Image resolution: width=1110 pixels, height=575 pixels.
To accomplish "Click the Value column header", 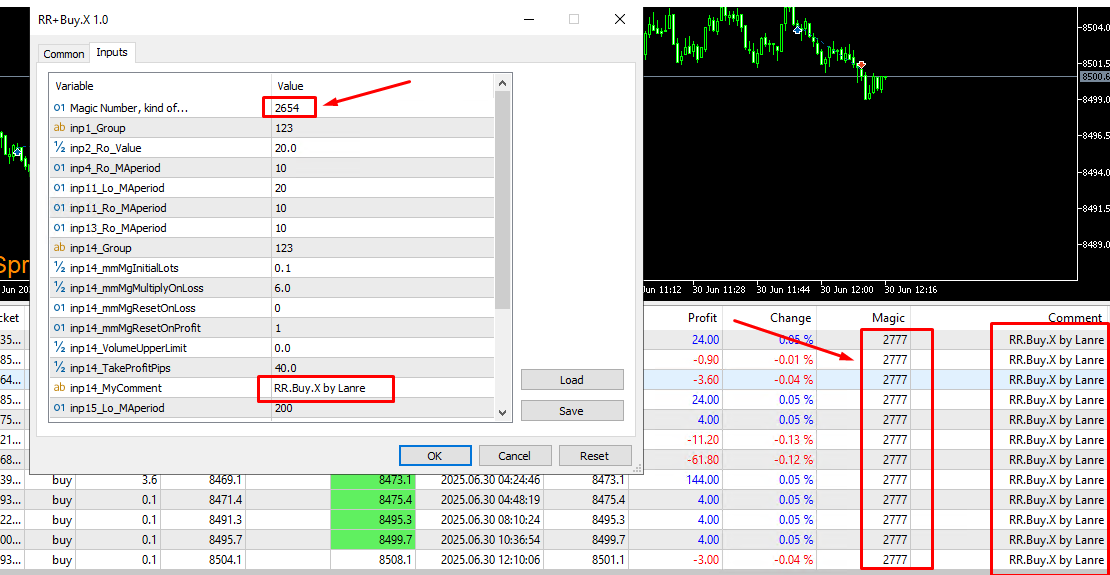I will pos(382,86).
